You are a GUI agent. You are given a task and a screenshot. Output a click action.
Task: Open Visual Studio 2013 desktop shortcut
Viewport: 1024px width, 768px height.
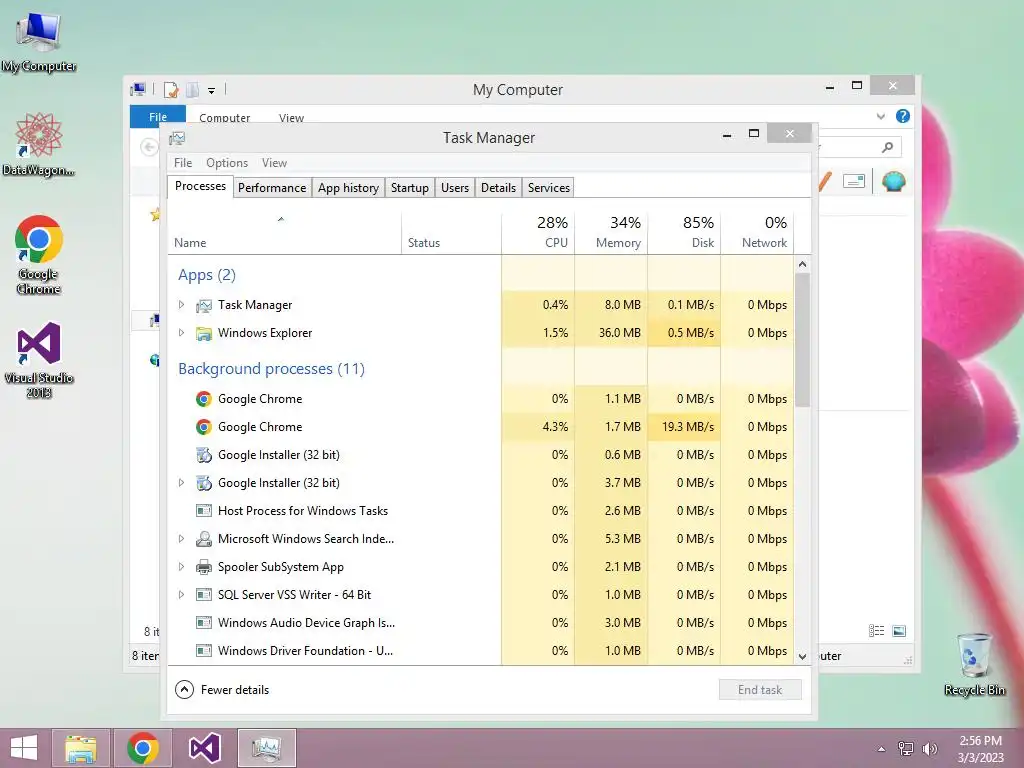pyautogui.click(x=39, y=359)
